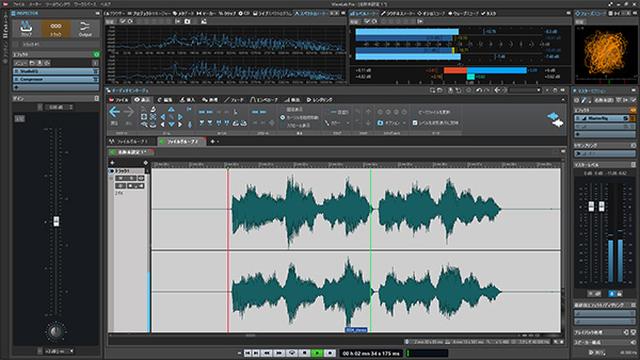This screenshot has height=360, width=640.
Task: Click the Play button in transport bar
Action: (317, 353)
